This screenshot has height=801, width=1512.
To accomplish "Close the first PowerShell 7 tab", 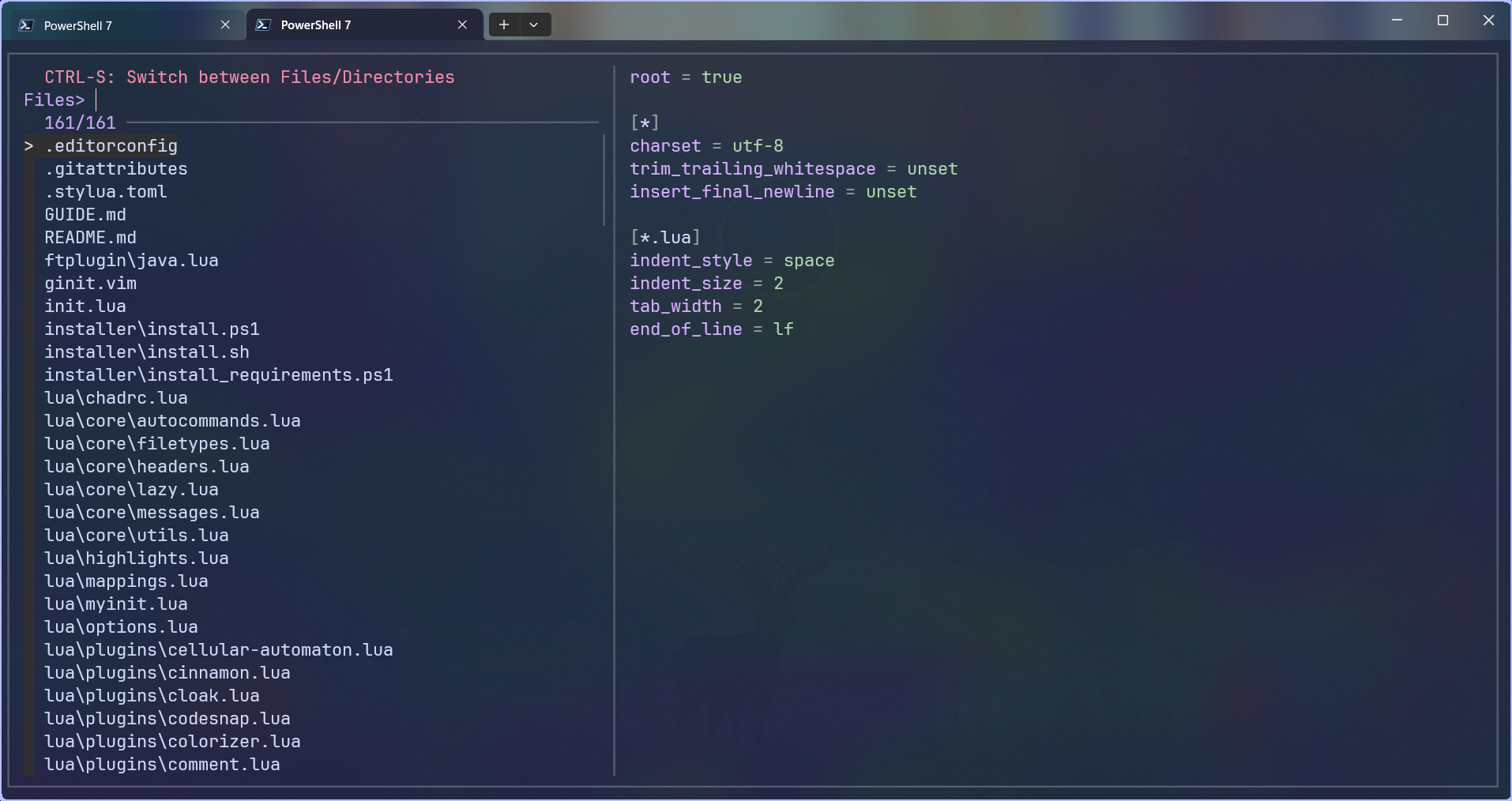I will click(x=225, y=25).
